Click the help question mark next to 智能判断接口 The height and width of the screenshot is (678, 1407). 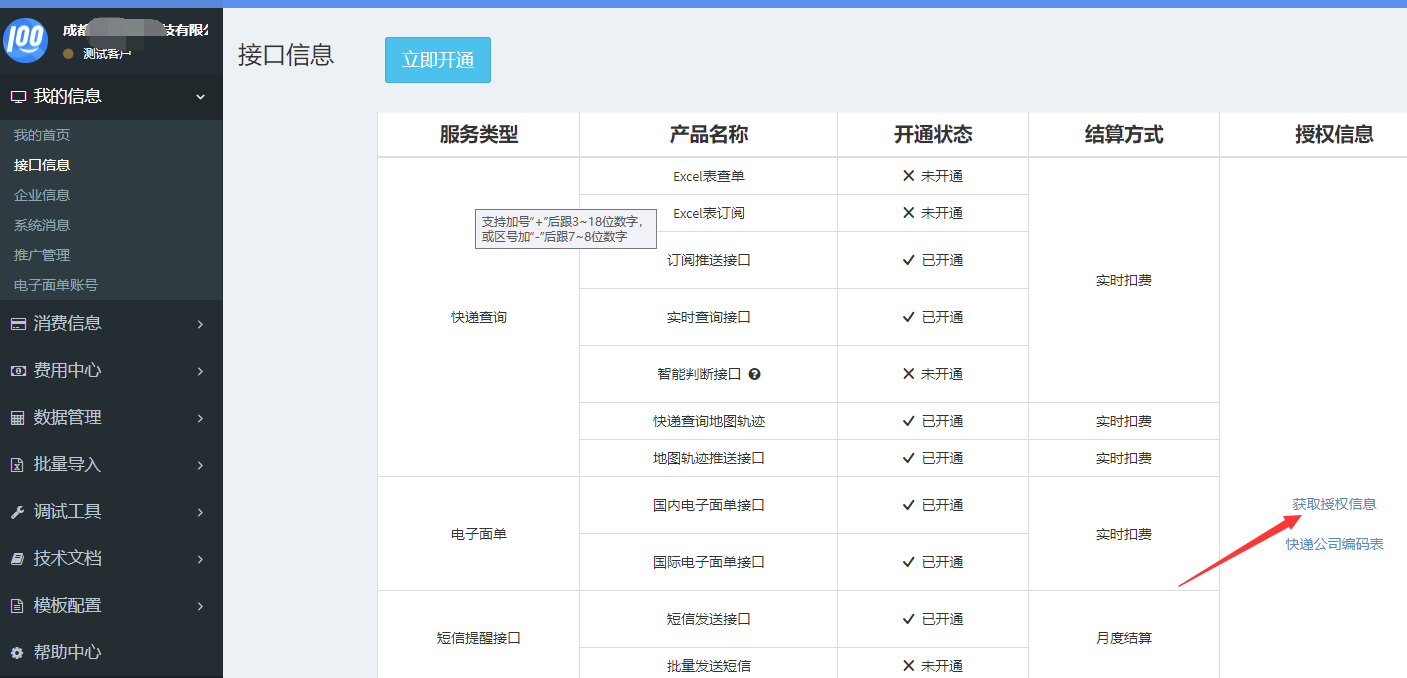[755, 374]
